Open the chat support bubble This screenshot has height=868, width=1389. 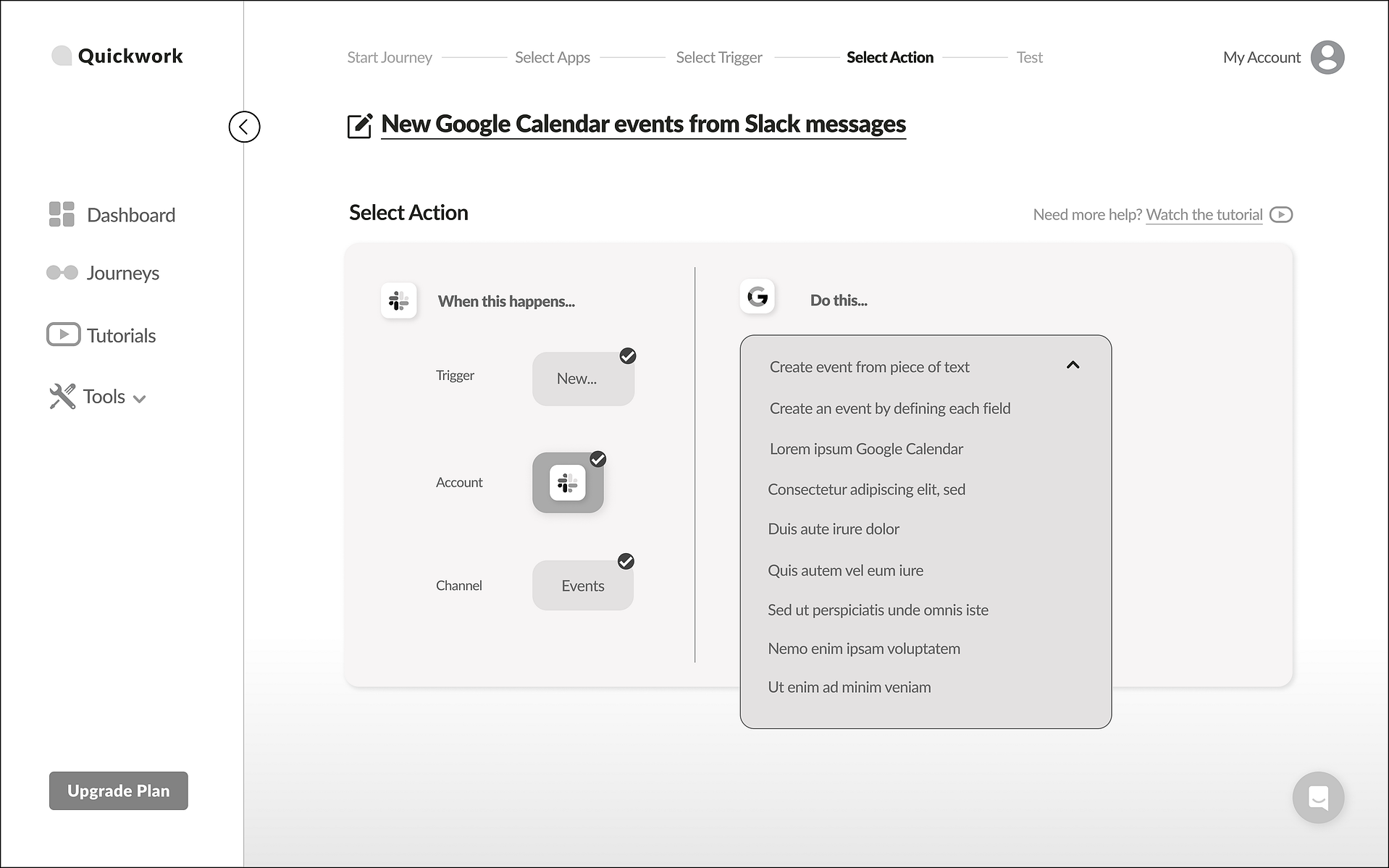pos(1318,797)
